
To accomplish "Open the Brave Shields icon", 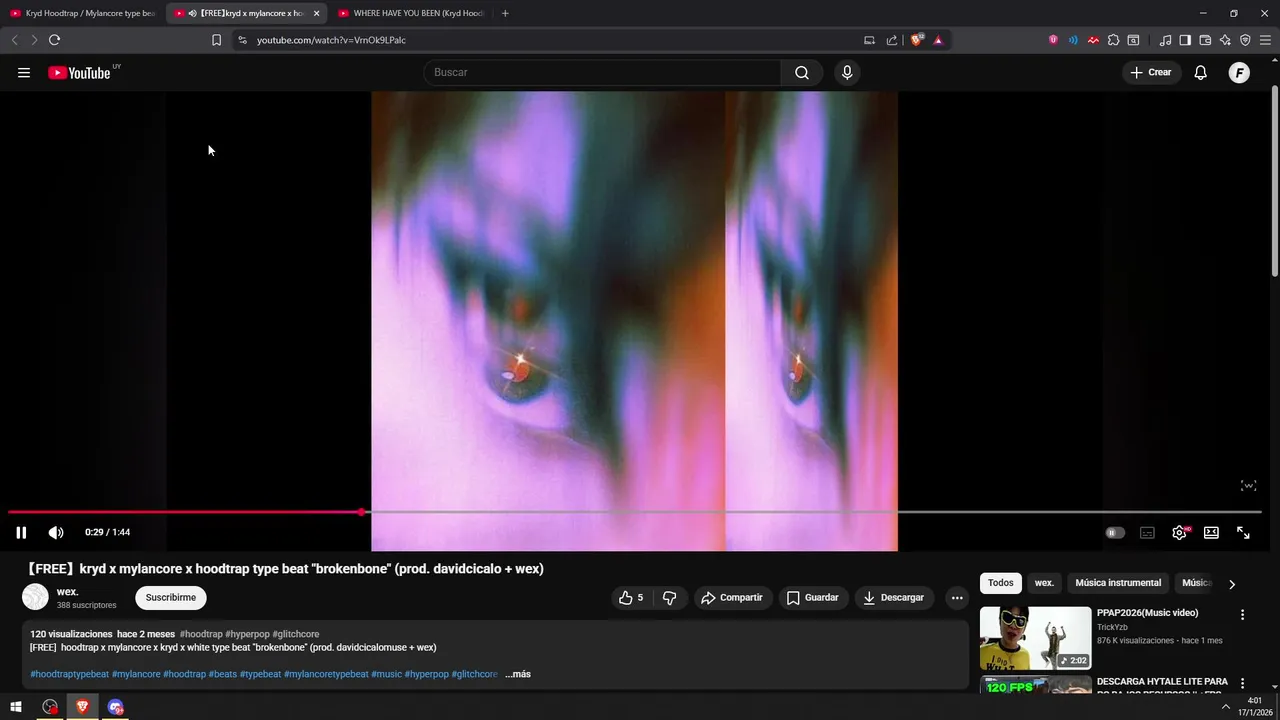I will click(x=916, y=40).
